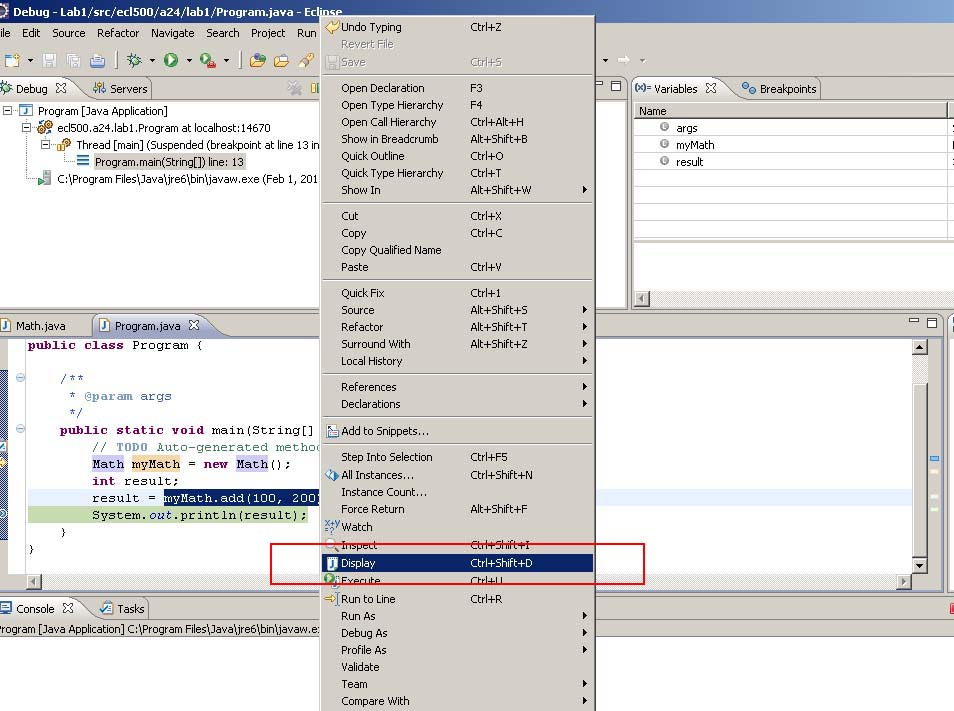This screenshot has width=954, height=711.
Task: Collapse the ecl500.a24.lab1.Program localhost node
Action: (26, 128)
